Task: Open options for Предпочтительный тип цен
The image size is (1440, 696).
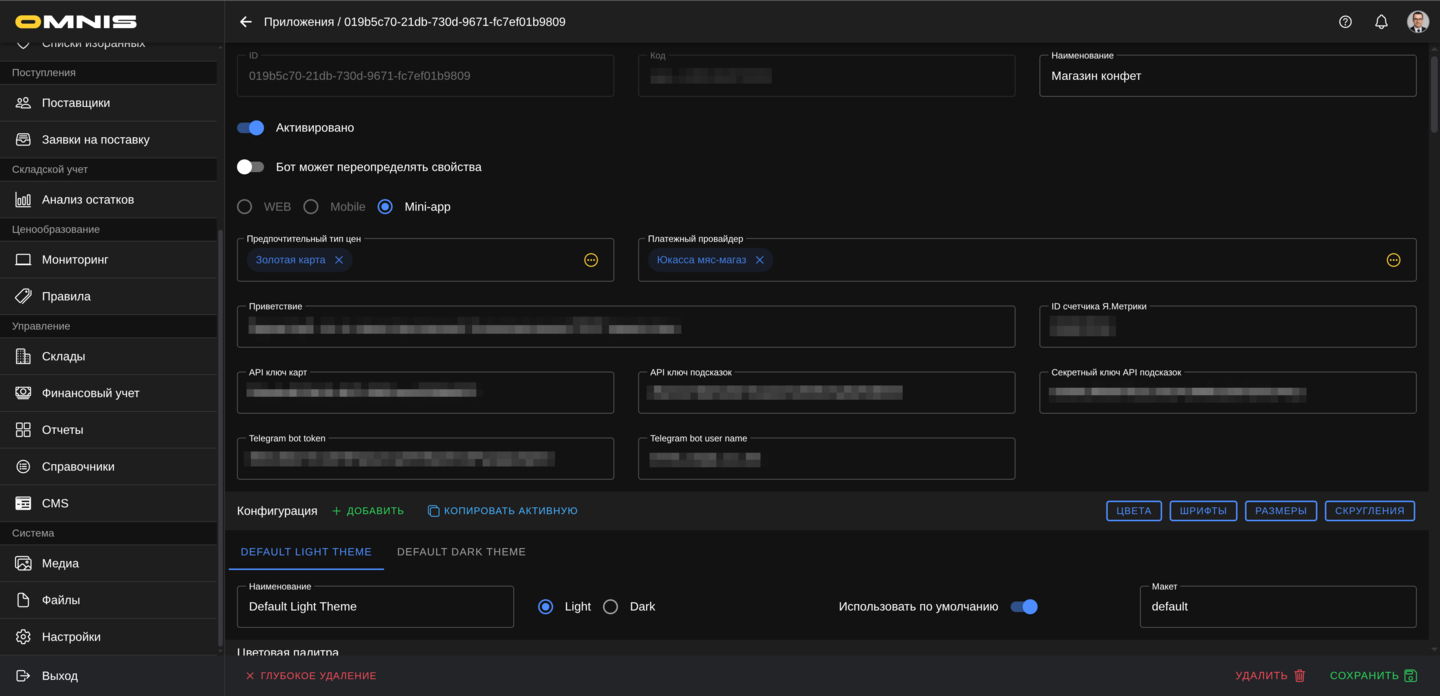Action: coord(592,259)
